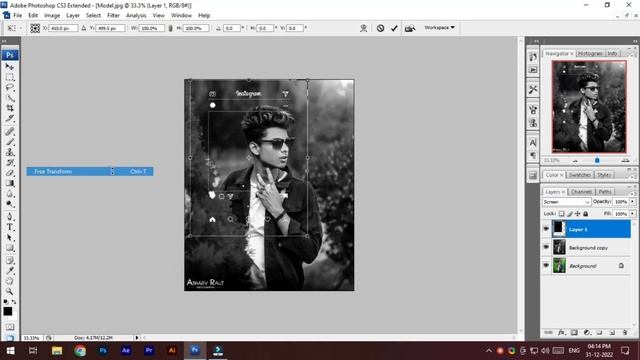
Task: Switch to the Styles tab
Action: (604, 175)
